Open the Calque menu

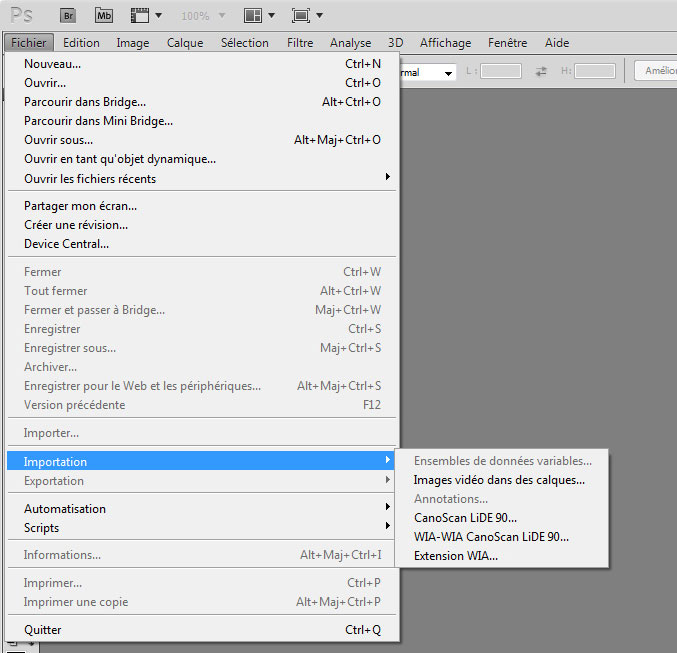(x=185, y=43)
